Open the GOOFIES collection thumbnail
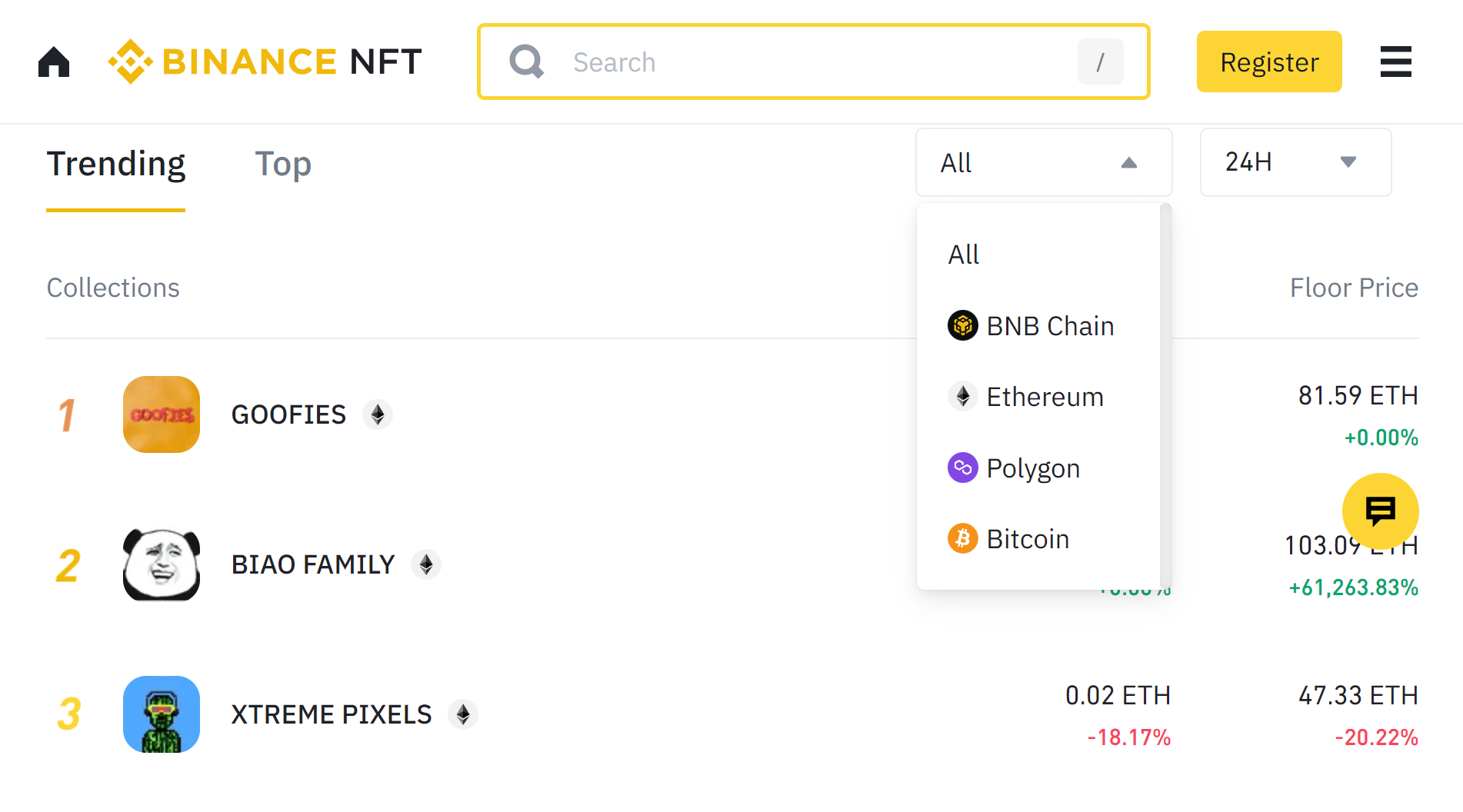Screen dimensions: 1463x812 pyautogui.click(x=162, y=414)
